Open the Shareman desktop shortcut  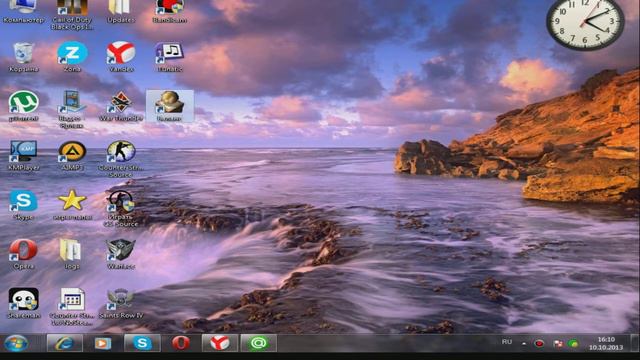point(23,303)
